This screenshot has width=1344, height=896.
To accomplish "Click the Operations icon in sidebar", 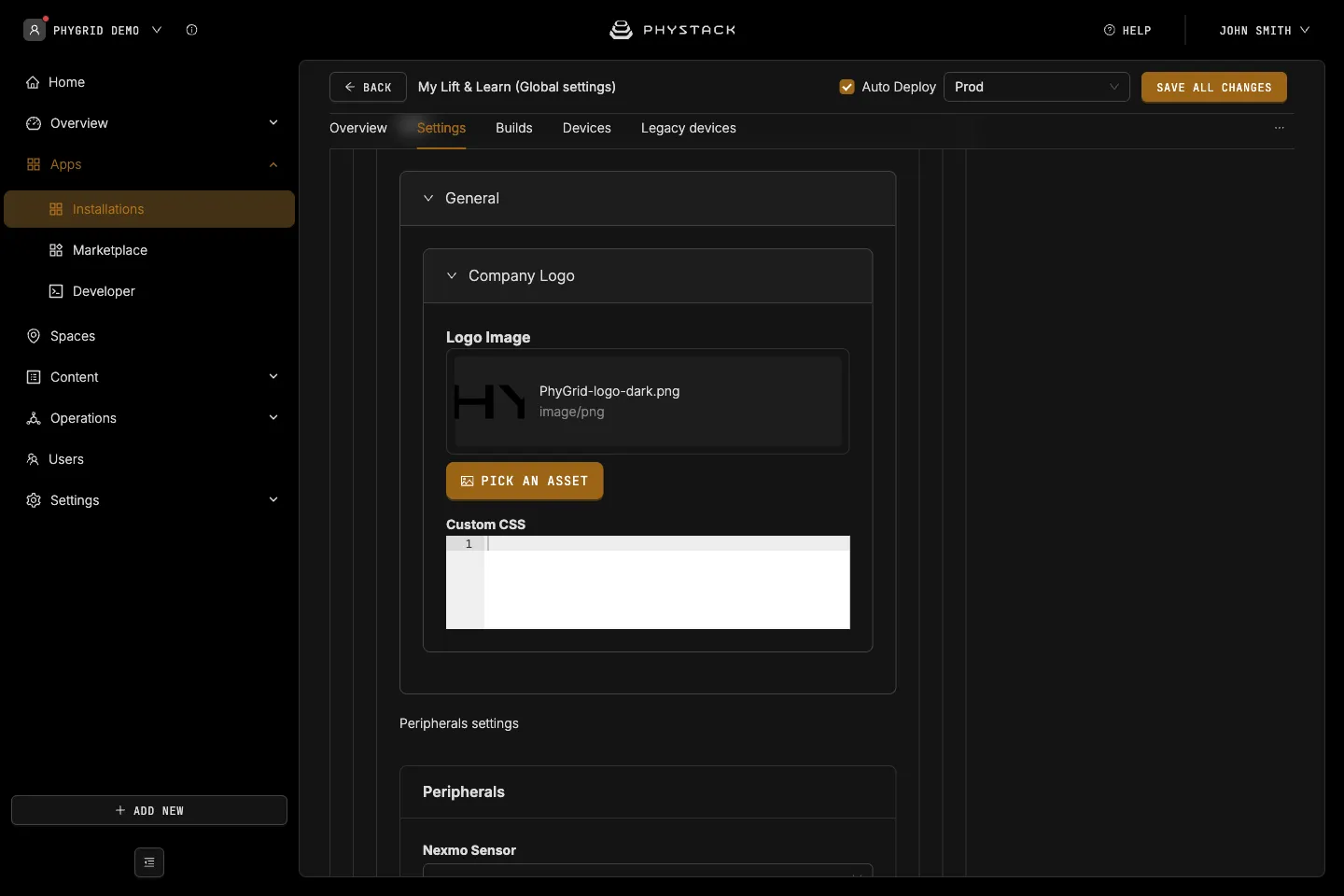I will (34, 418).
